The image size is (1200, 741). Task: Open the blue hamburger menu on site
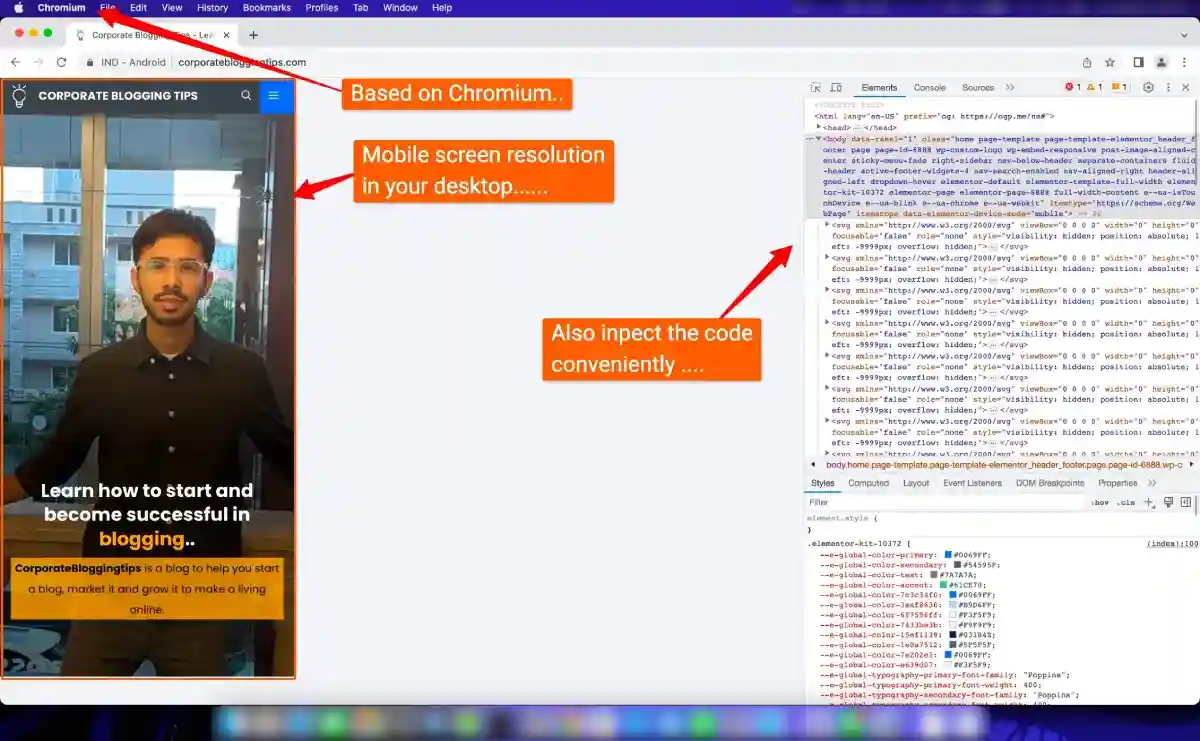274,96
